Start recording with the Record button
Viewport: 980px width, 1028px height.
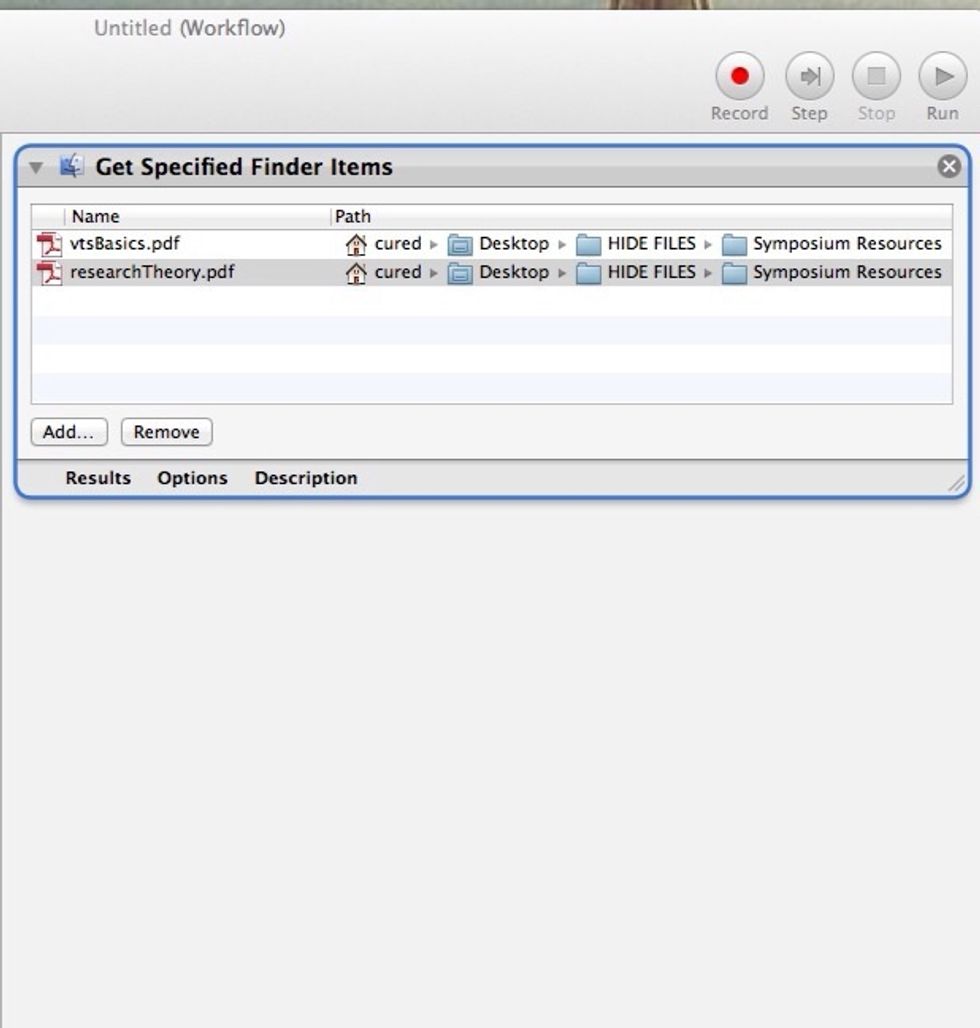point(739,76)
